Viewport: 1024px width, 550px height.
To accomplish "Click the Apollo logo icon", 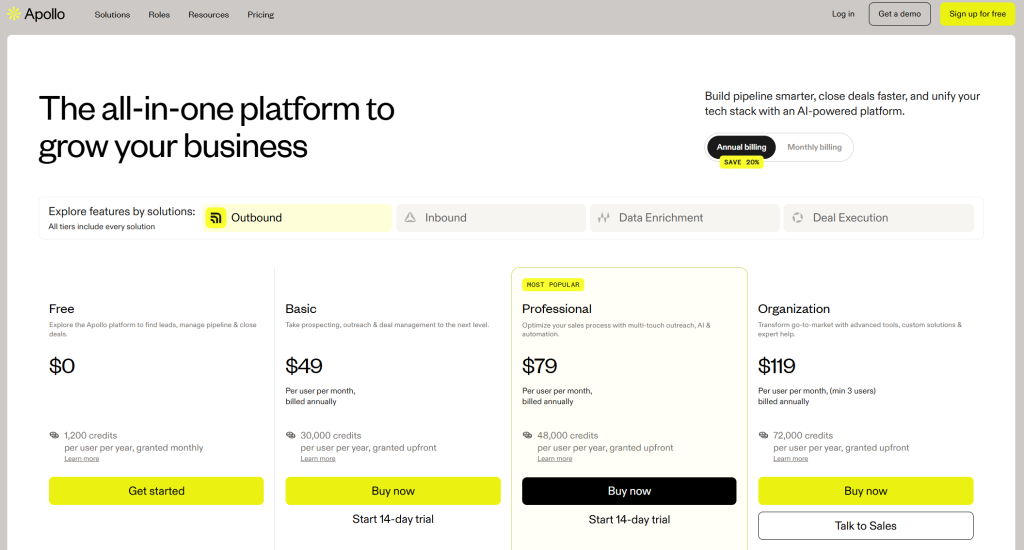I will (14, 14).
